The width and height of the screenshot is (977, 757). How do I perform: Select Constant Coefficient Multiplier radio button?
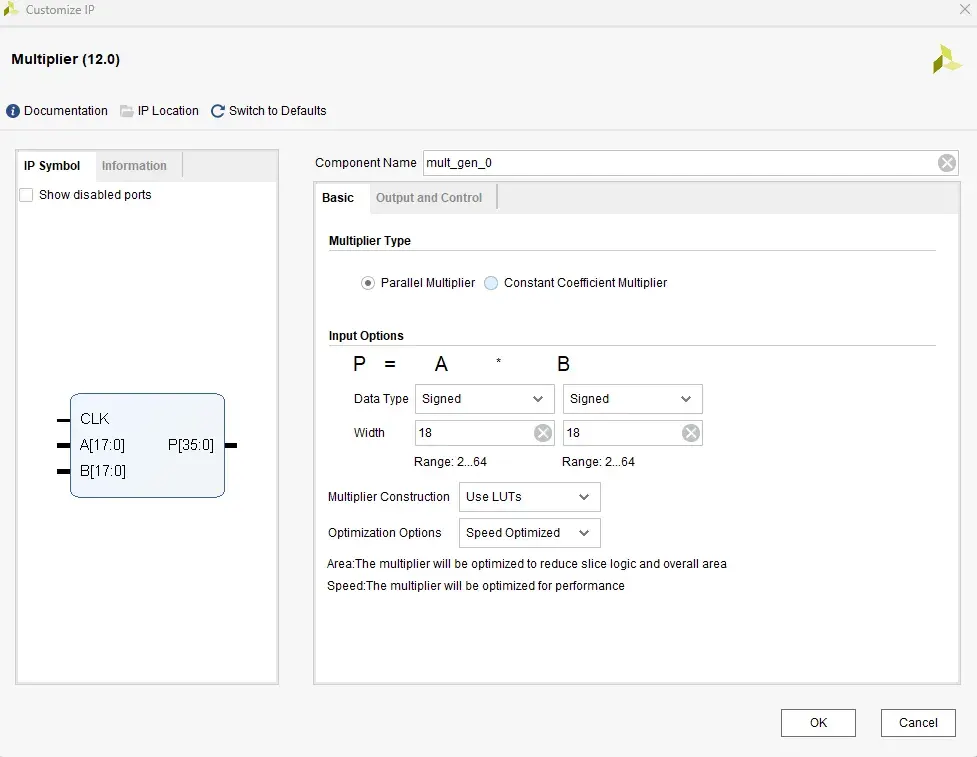pos(491,283)
